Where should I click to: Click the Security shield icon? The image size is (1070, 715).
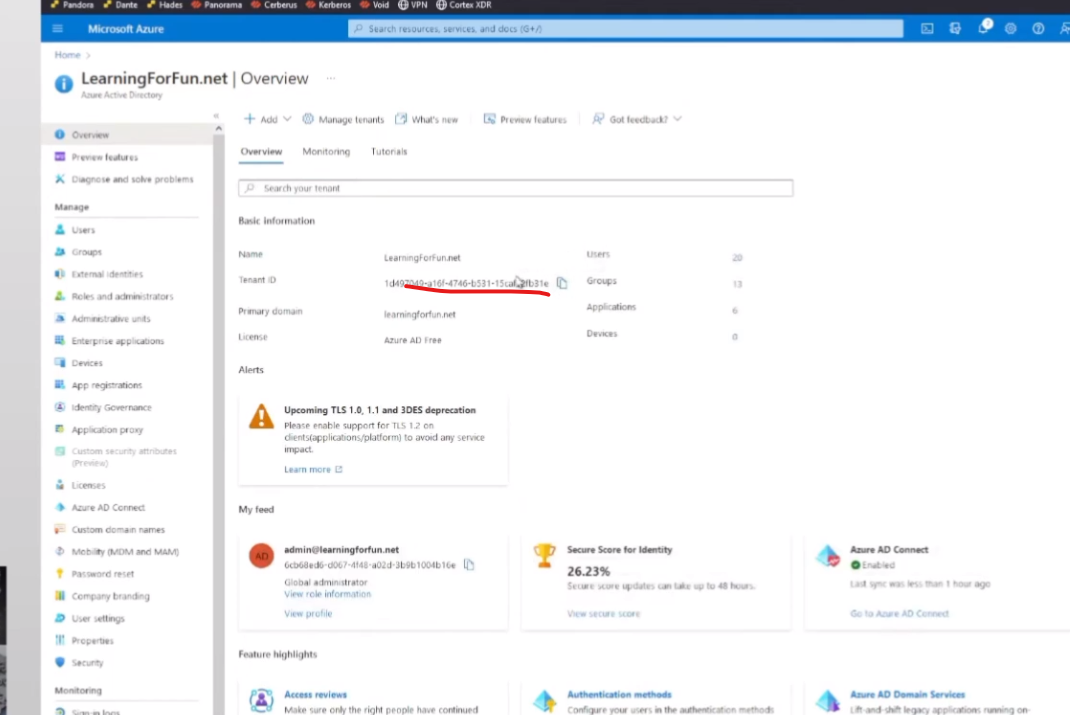[60, 662]
